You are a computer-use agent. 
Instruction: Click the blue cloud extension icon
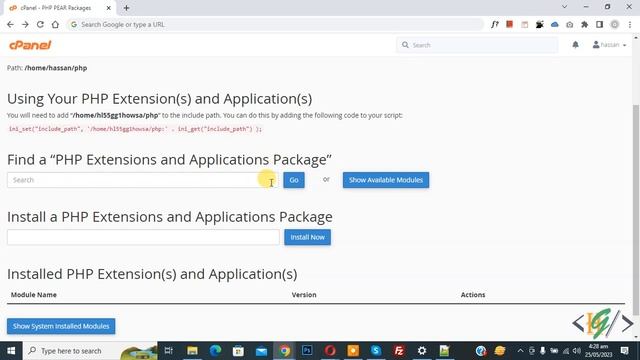554,24
